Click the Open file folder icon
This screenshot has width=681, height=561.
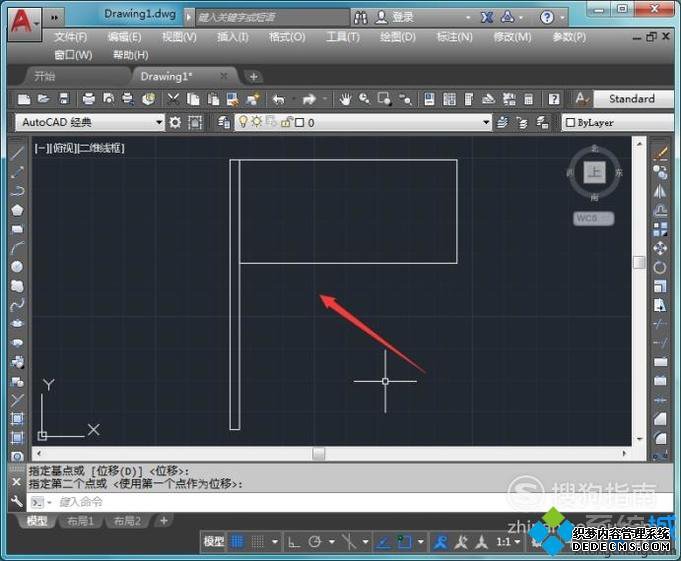[x=43, y=99]
